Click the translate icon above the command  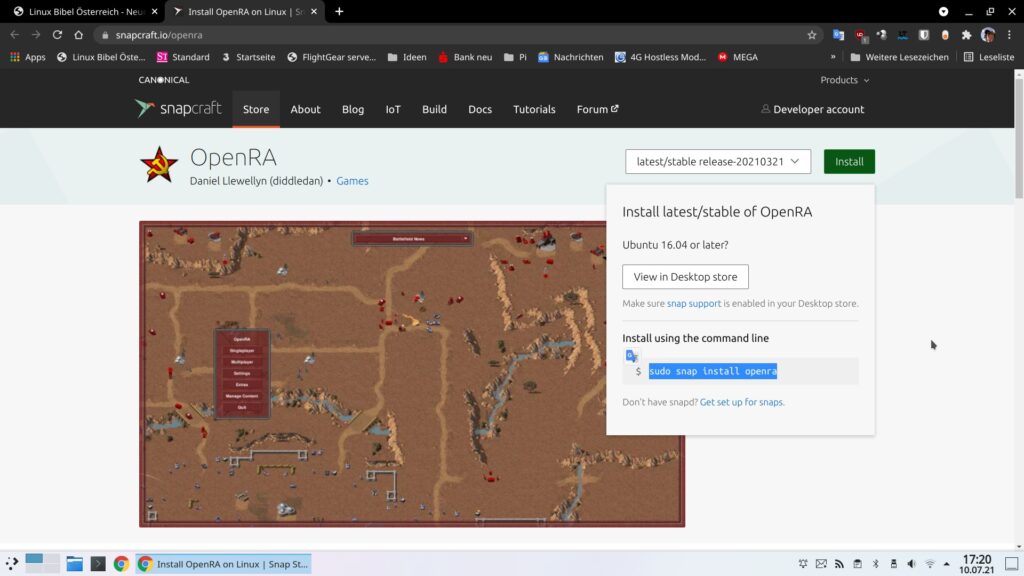[632, 356]
